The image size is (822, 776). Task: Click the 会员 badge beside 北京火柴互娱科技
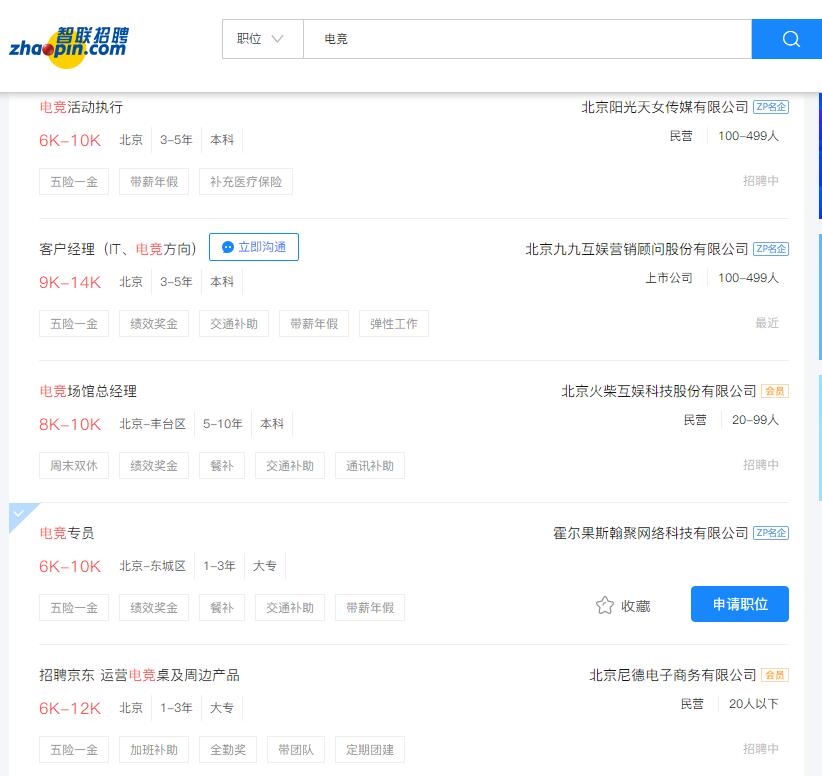coord(774,391)
